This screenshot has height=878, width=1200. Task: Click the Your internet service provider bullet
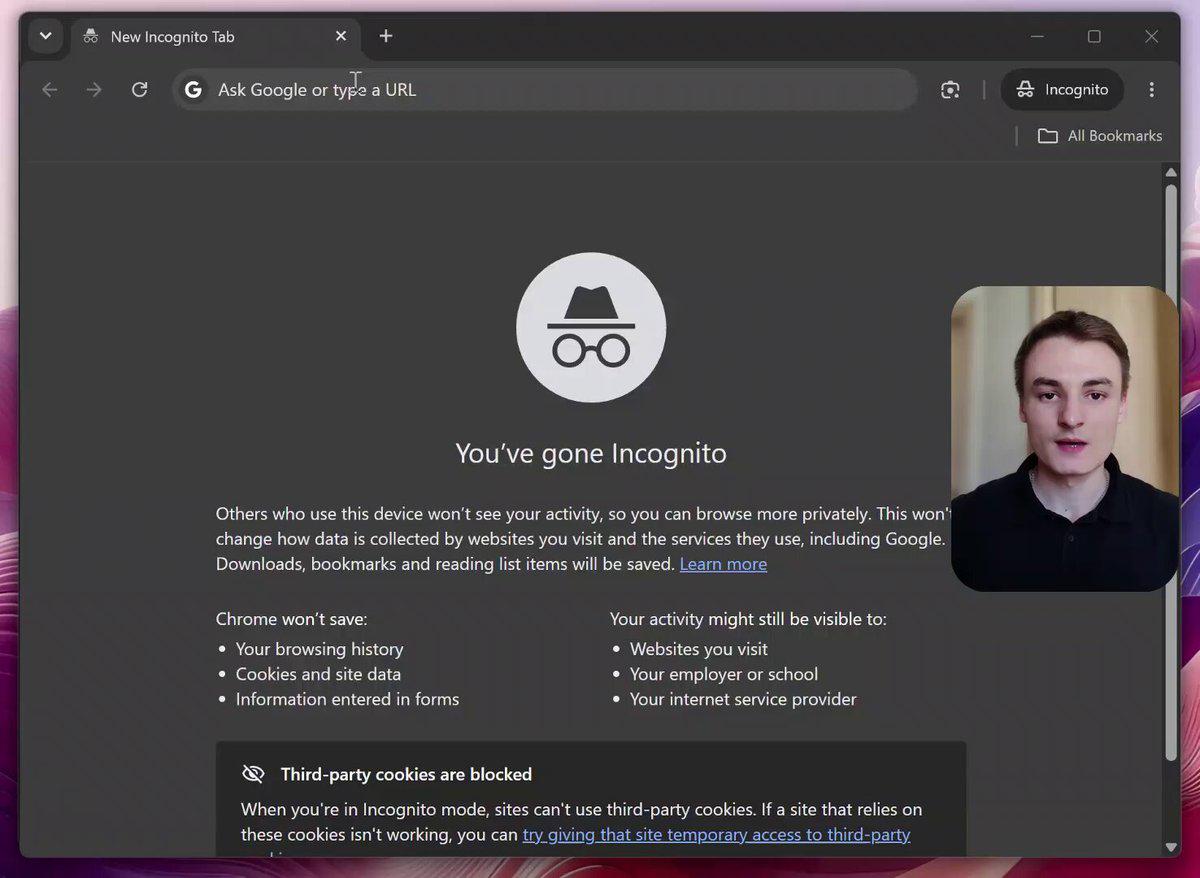pyautogui.click(x=743, y=699)
